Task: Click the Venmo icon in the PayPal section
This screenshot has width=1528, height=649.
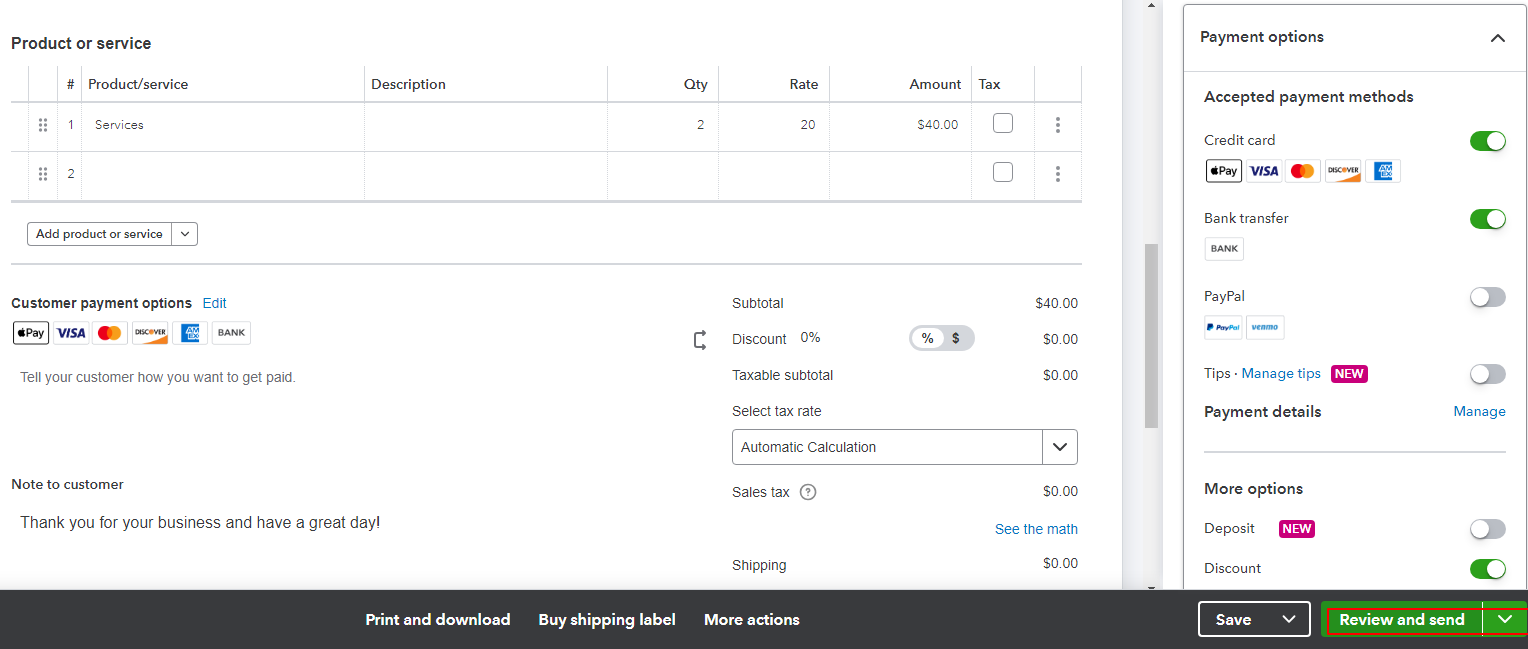Action: coord(1265,327)
